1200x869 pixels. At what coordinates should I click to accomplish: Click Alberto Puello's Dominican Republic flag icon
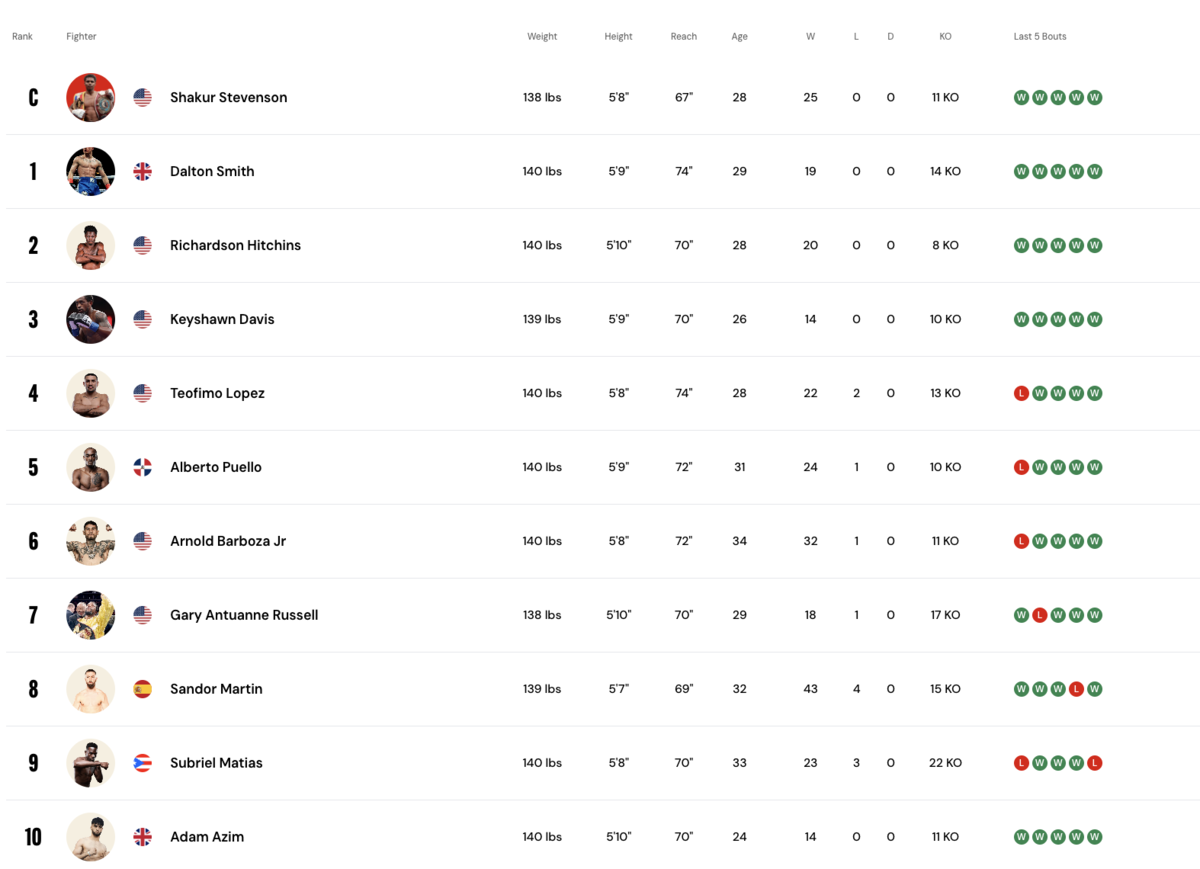point(143,467)
